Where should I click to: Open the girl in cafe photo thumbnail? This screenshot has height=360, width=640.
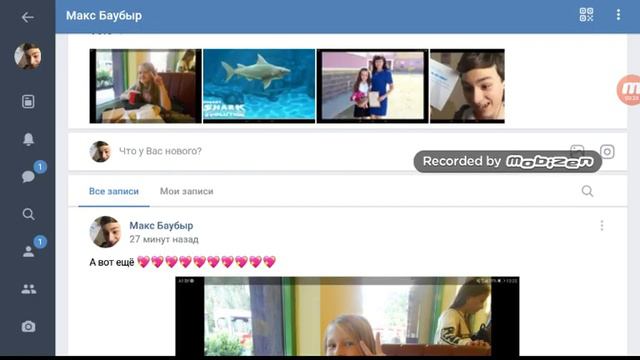click(146, 86)
